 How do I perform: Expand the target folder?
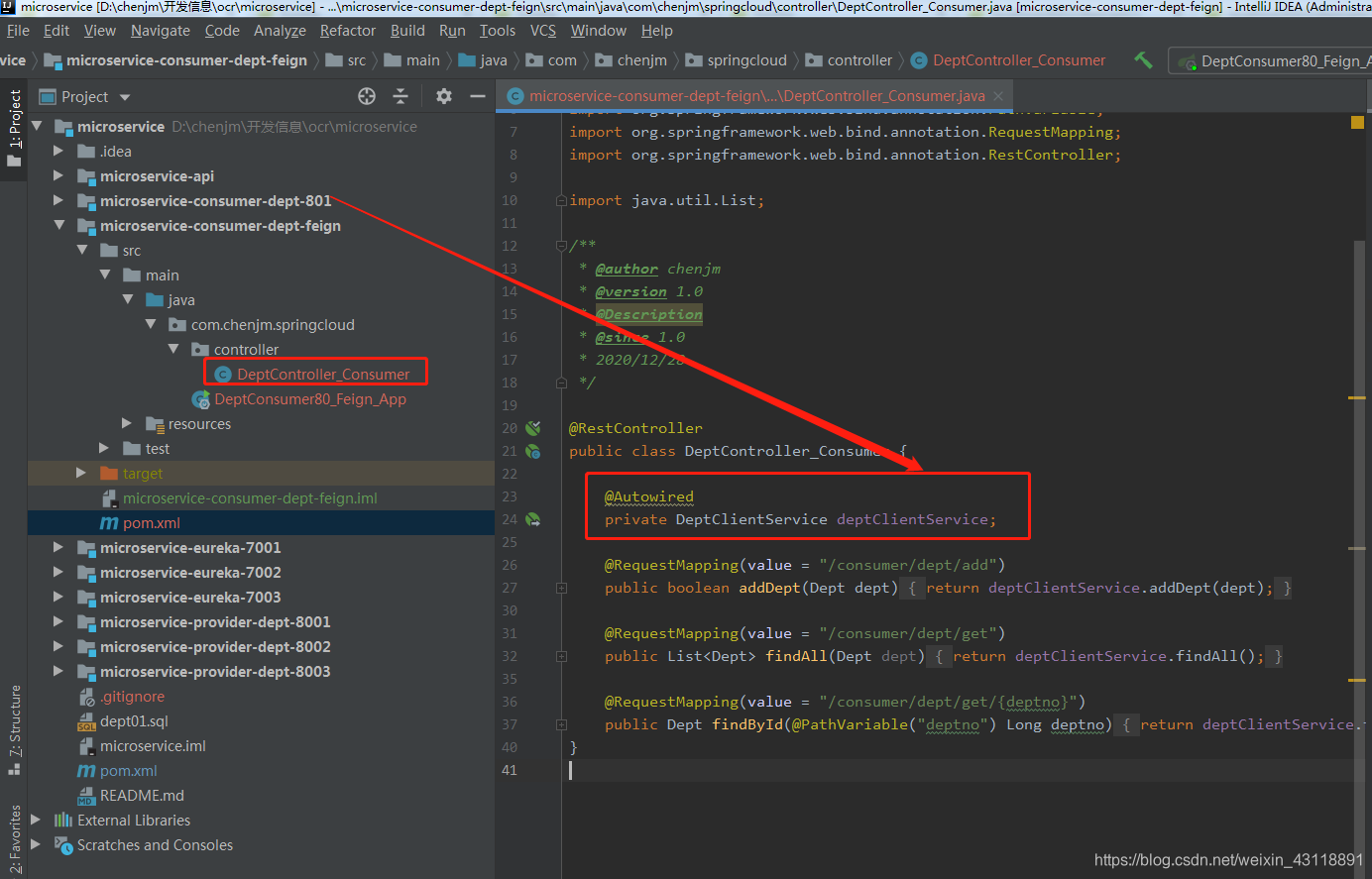pyautogui.click(x=81, y=474)
